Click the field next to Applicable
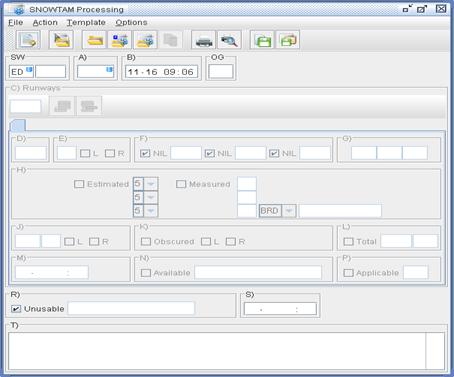This screenshot has width=454, height=377. coord(416,272)
